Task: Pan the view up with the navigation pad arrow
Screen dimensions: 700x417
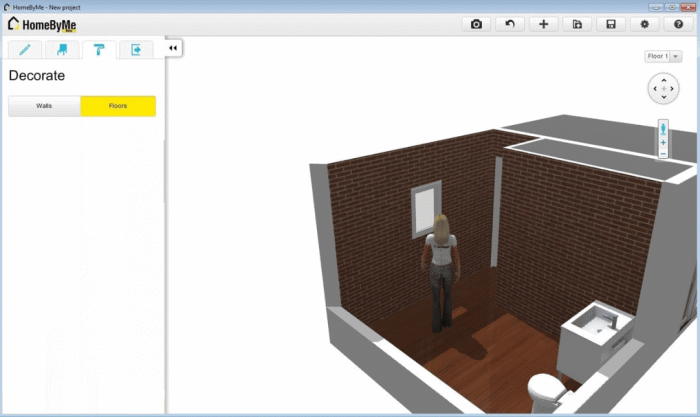Action: 664,80
